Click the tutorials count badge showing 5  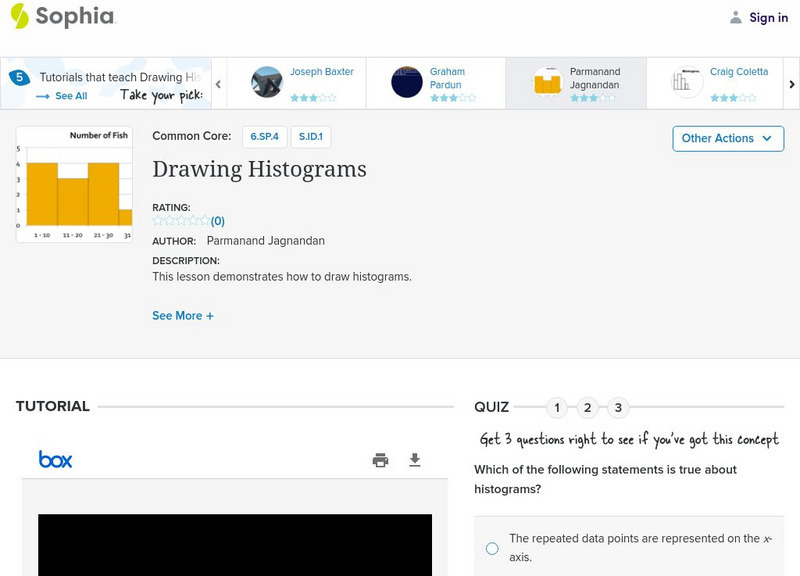click(x=19, y=77)
